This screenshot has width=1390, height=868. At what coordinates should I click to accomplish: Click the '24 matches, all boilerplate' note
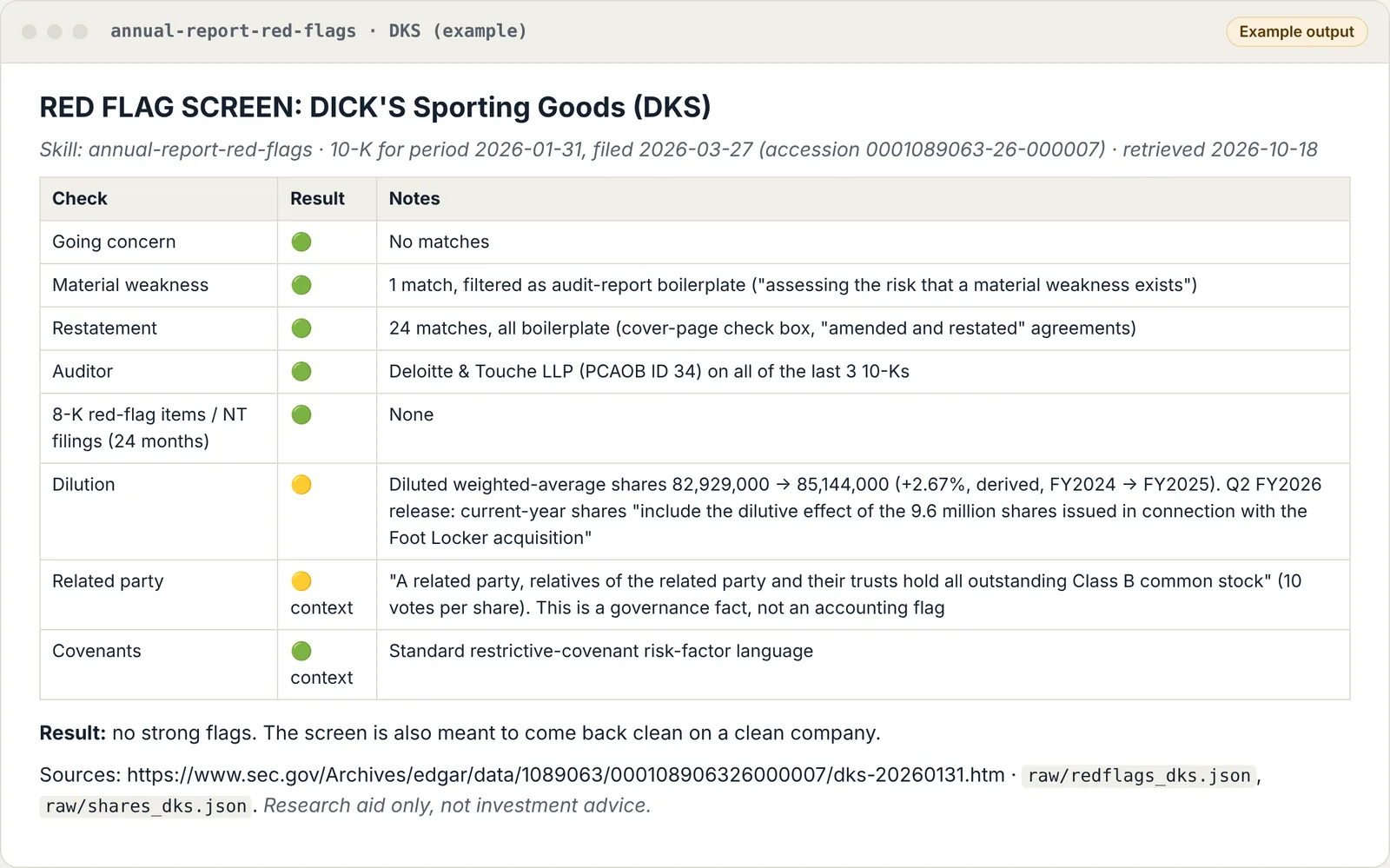pyautogui.click(x=763, y=328)
